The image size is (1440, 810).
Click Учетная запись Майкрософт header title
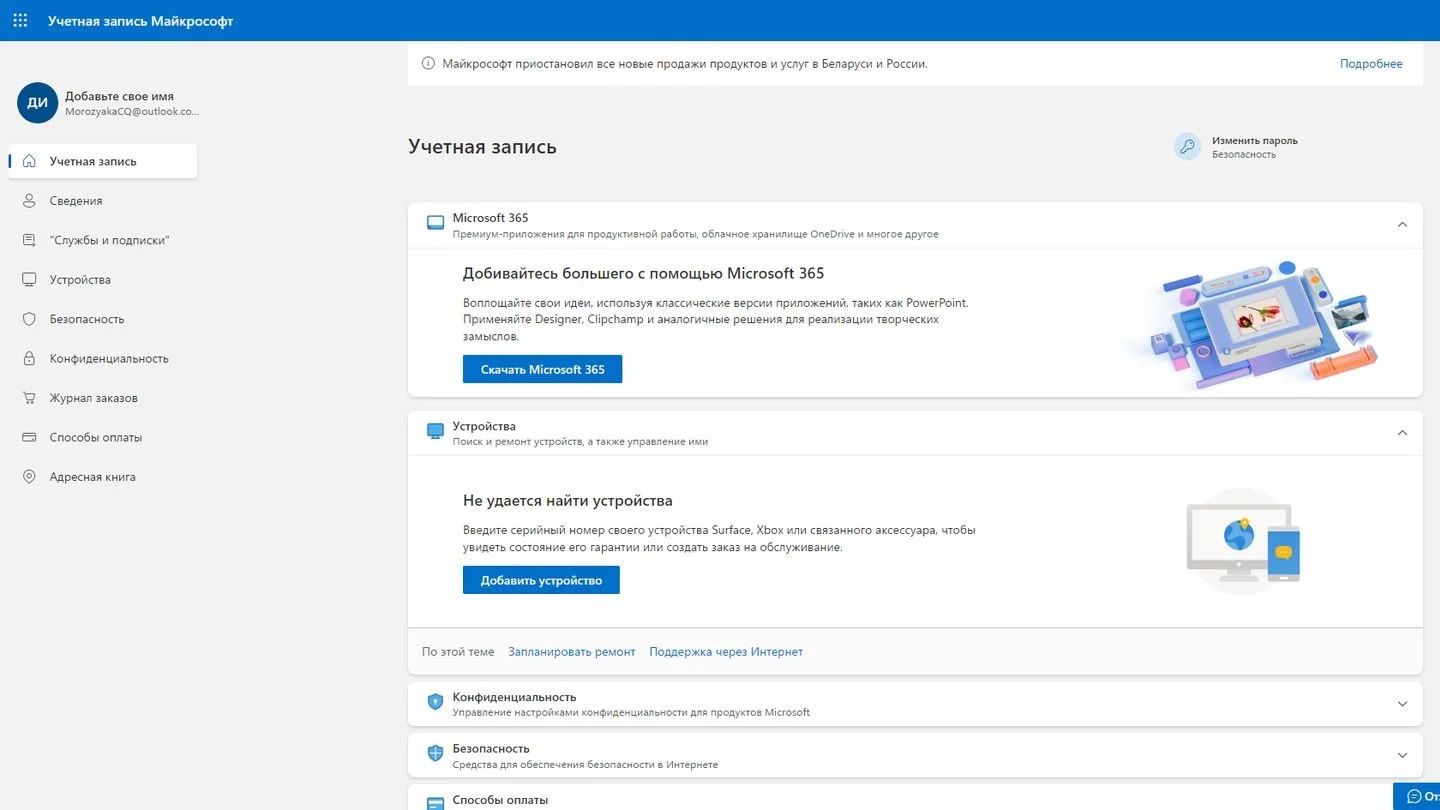(x=140, y=21)
